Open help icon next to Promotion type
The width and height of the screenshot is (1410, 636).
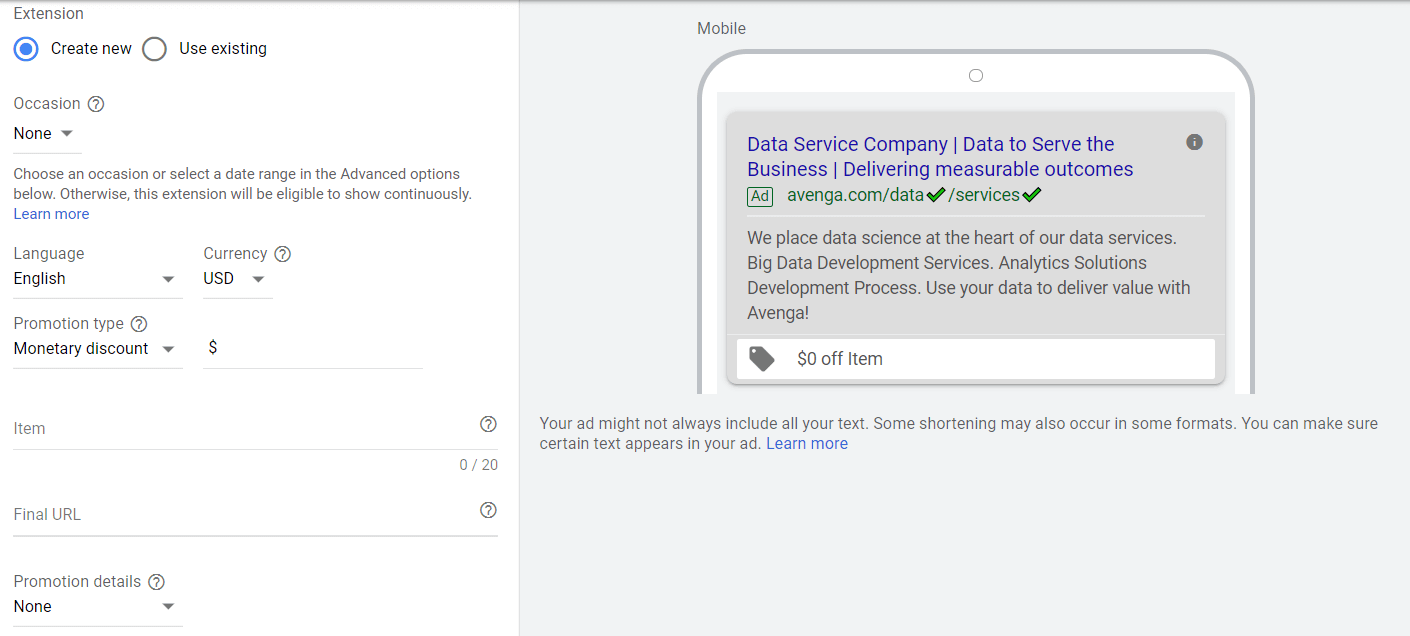pyautogui.click(x=139, y=324)
